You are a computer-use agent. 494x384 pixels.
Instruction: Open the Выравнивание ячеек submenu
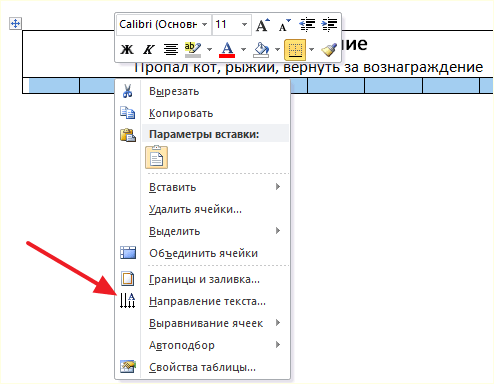tap(203, 323)
